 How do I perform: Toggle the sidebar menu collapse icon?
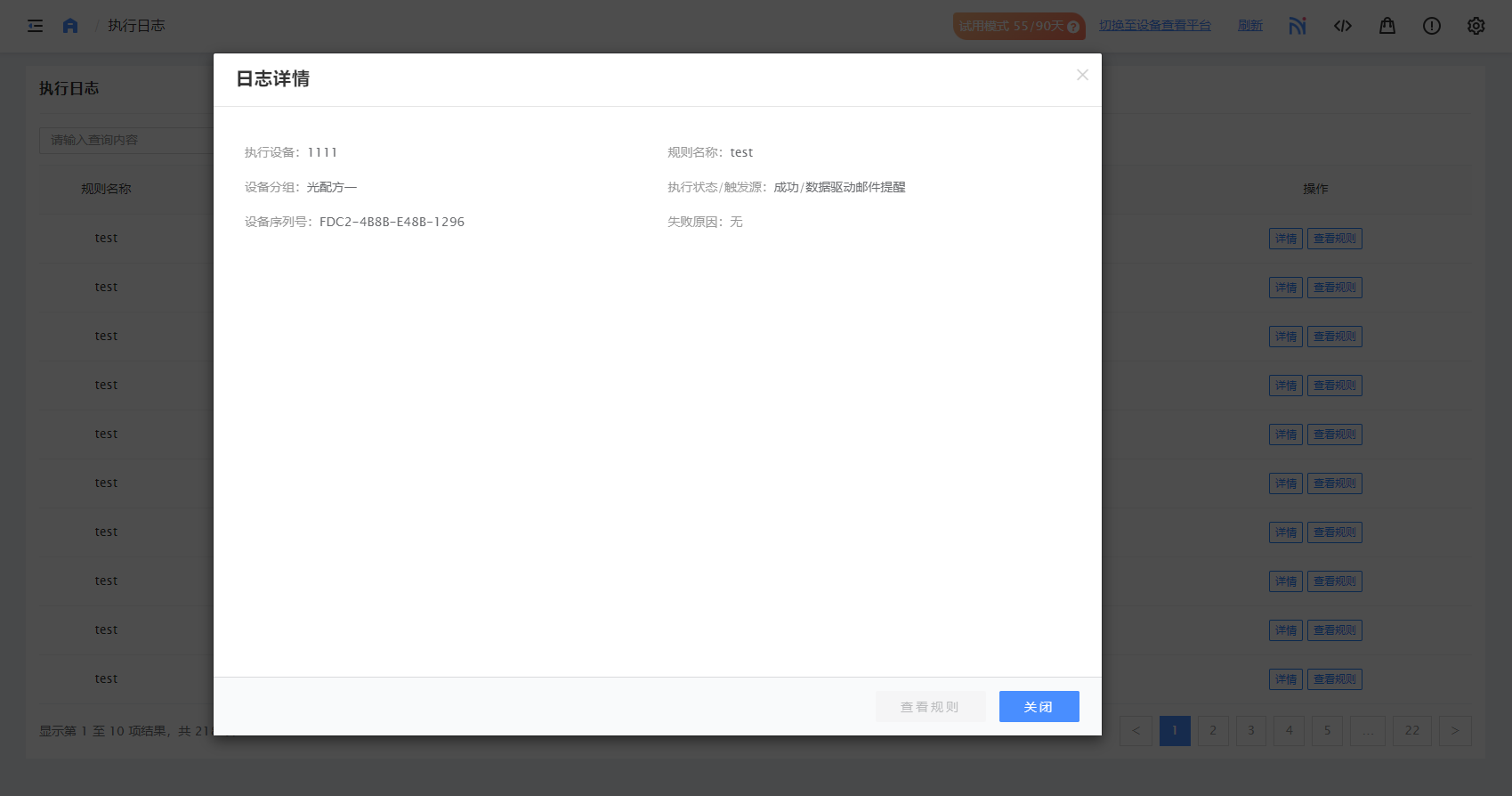coord(36,26)
